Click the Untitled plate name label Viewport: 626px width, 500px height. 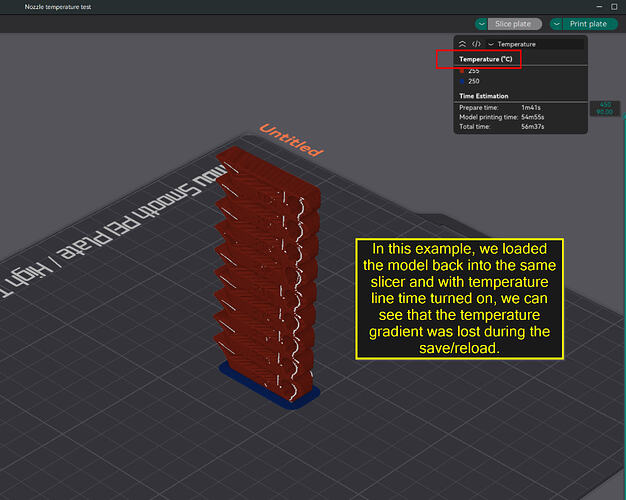click(x=291, y=141)
